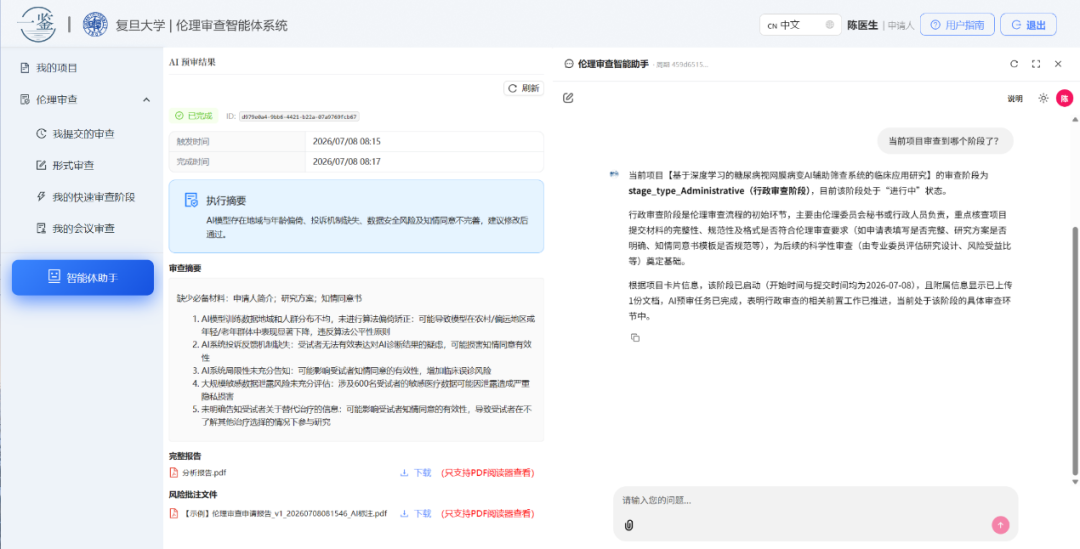The width and height of the screenshot is (1080, 549).
Task: Click the Fudan University round emblem
Action: click(x=95, y=25)
